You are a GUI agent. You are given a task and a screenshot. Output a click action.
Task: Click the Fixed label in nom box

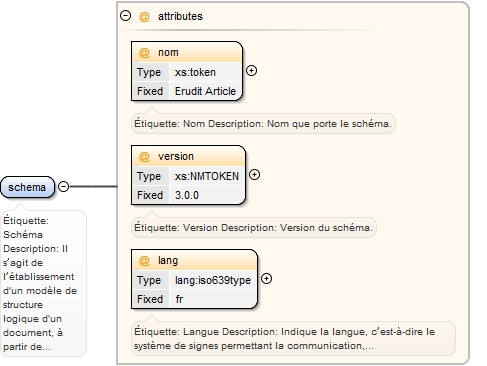pyautogui.click(x=150, y=91)
